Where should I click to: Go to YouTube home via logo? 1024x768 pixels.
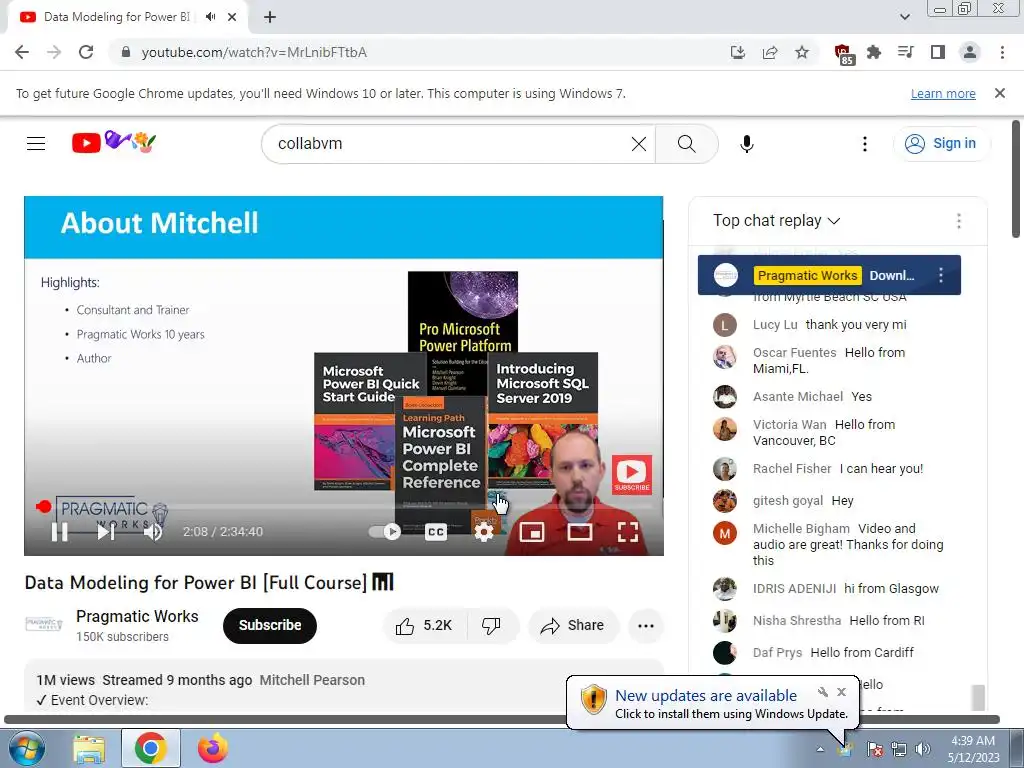coord(114,142)
